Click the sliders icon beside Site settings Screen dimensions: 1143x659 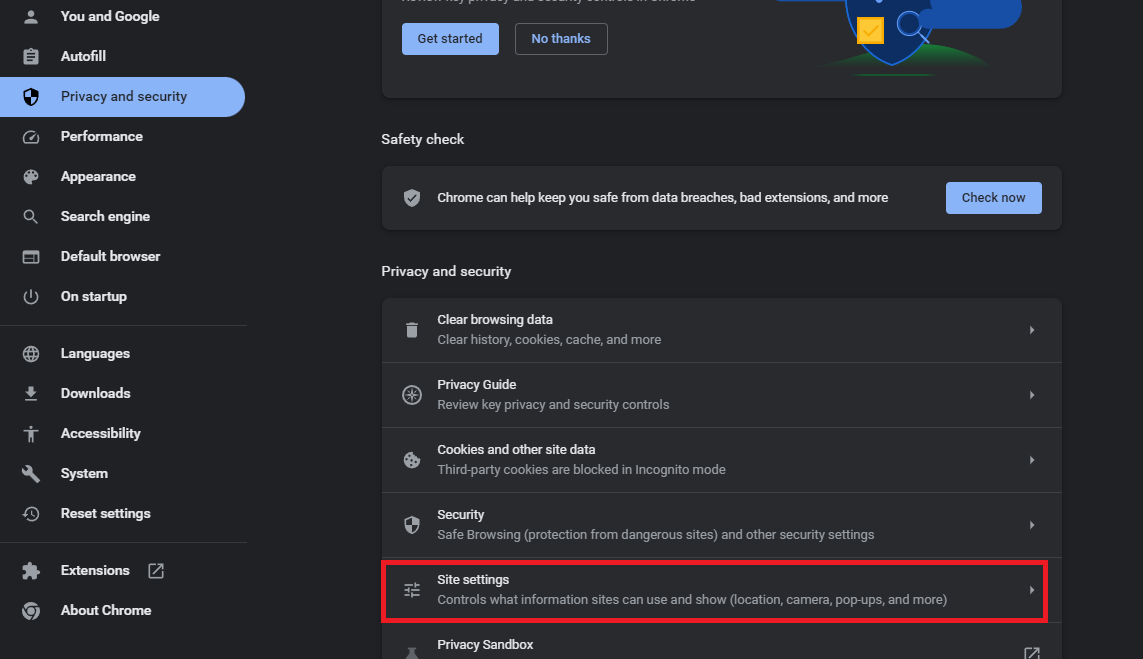(412, 590)
